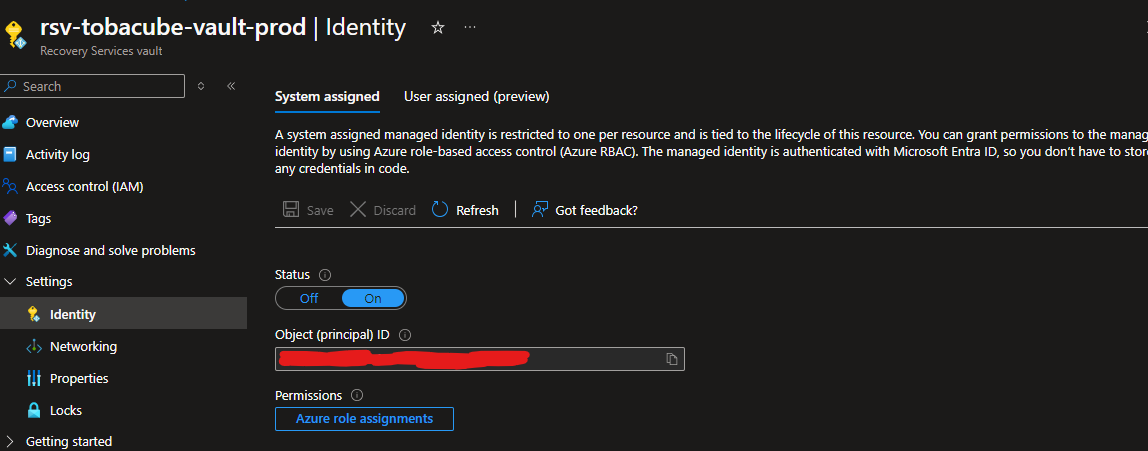Focus the sidebar Search field

[x=93, y=86]
